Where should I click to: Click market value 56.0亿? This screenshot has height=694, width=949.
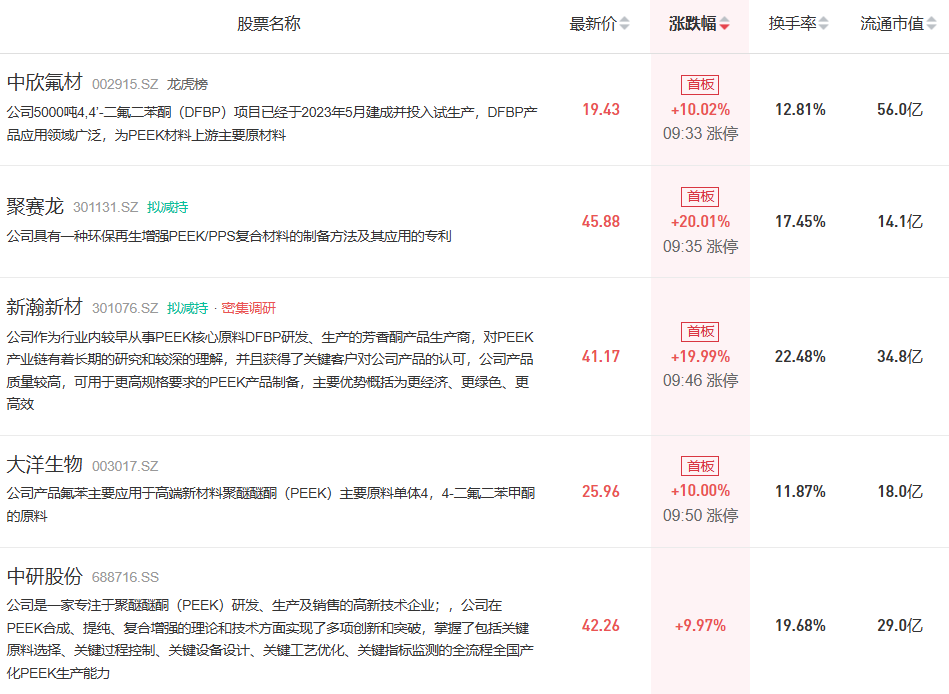900,110
